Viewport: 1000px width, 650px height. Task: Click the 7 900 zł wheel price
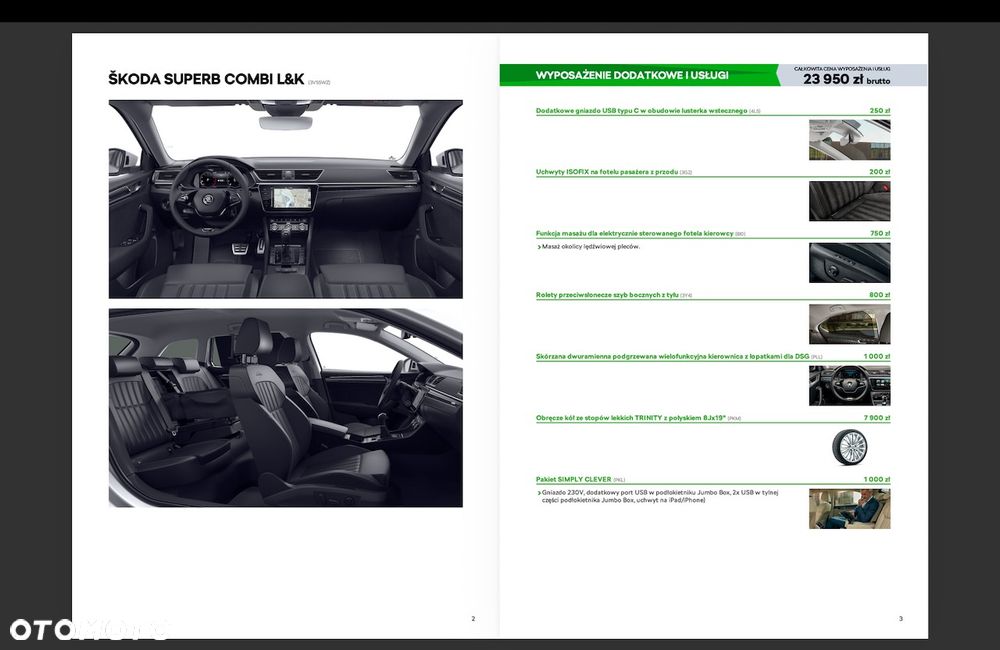point(877,418)
